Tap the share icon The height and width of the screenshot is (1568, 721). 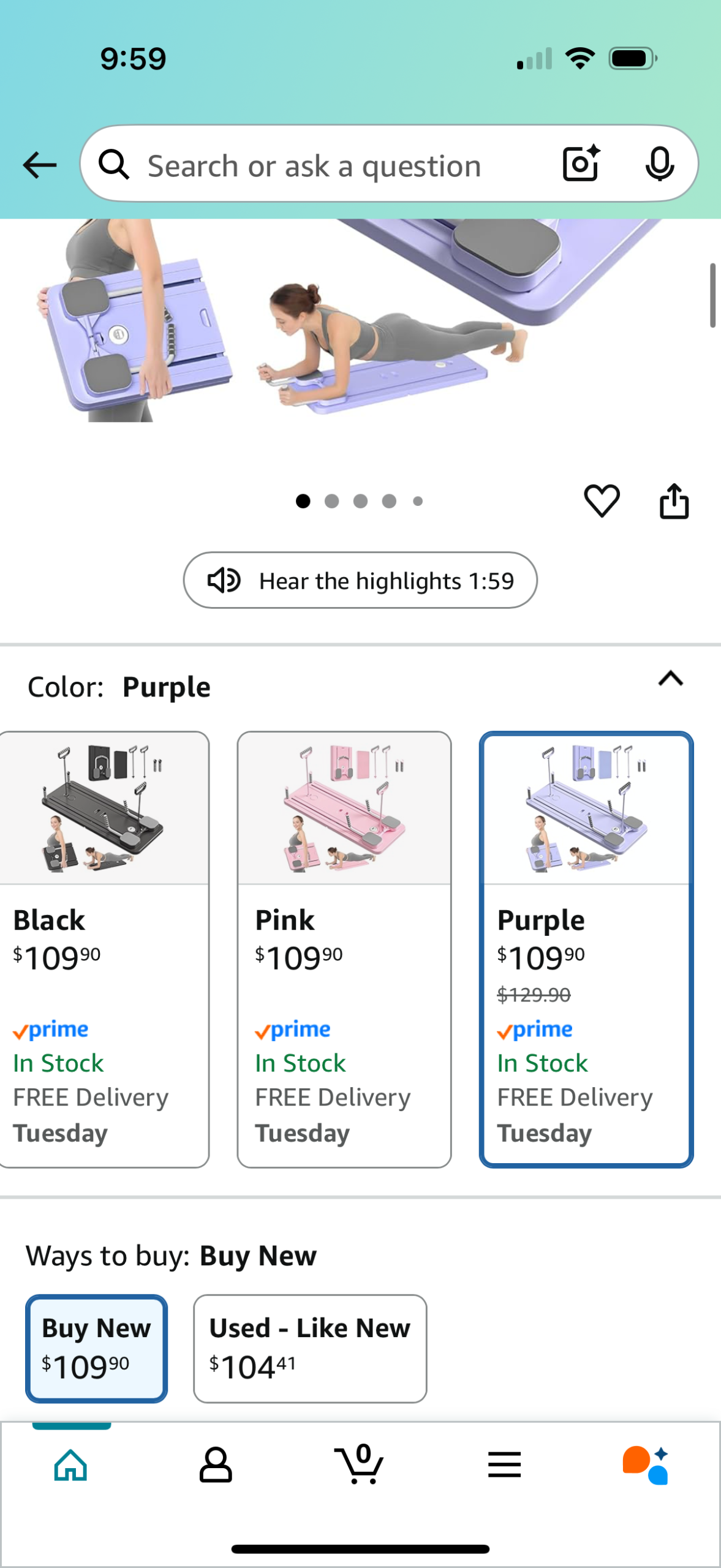tap(674, 501)
